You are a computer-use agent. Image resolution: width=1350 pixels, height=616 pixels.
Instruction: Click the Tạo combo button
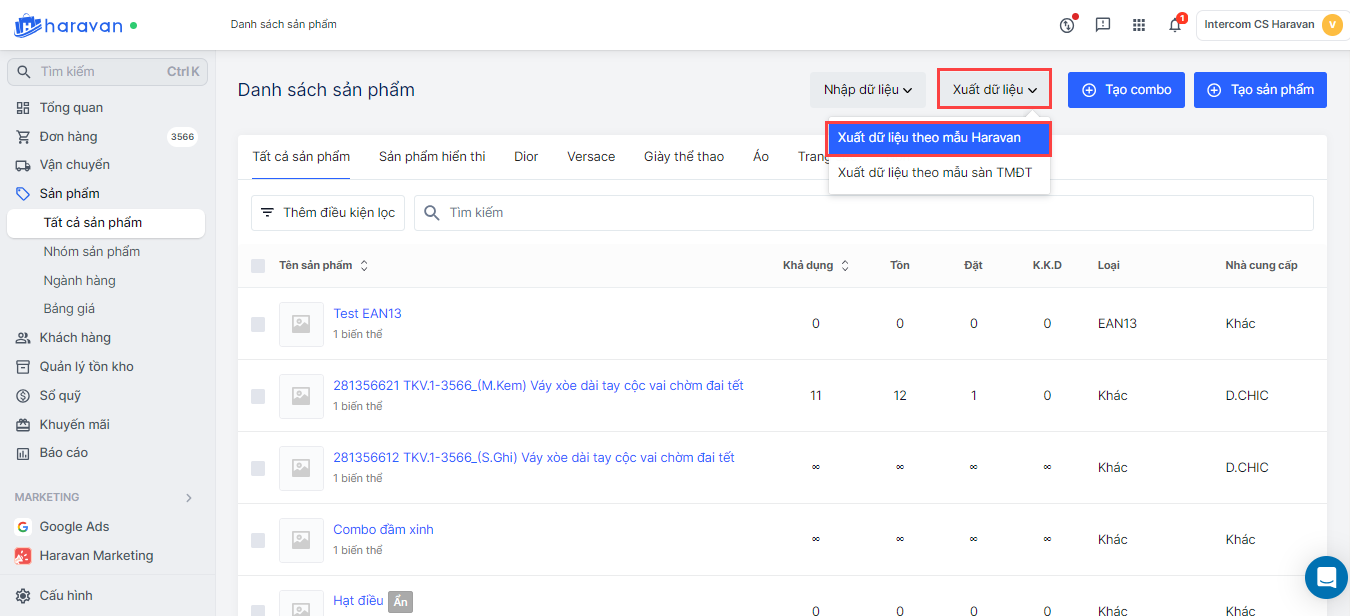pyautogui.click(x=1127, y=90)
